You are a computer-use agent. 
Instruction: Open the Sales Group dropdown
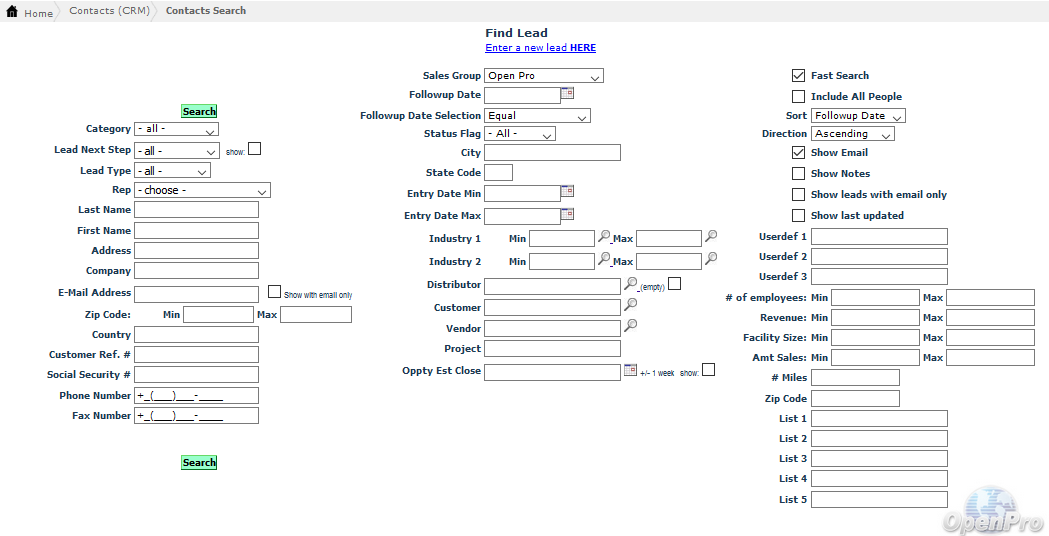544,76
